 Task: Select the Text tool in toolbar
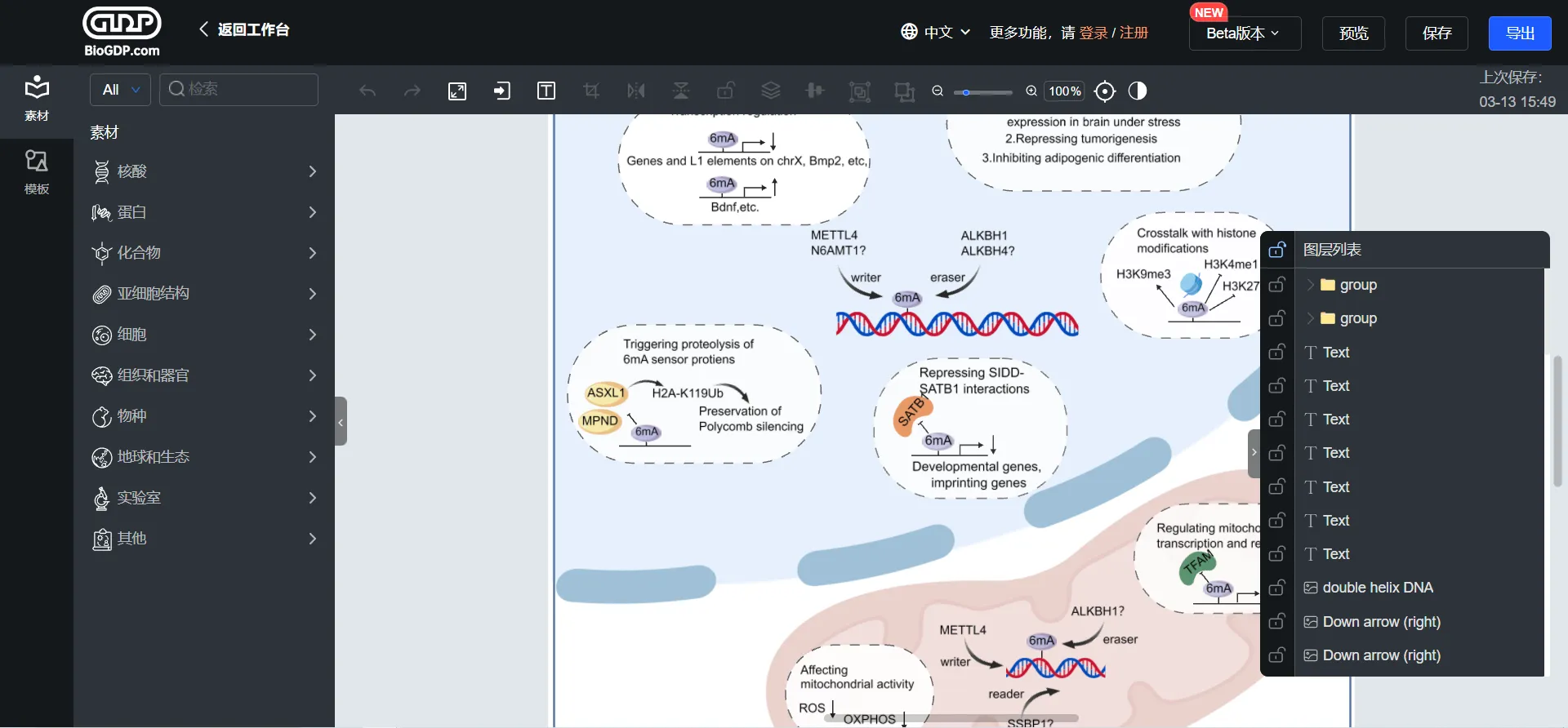546,91
